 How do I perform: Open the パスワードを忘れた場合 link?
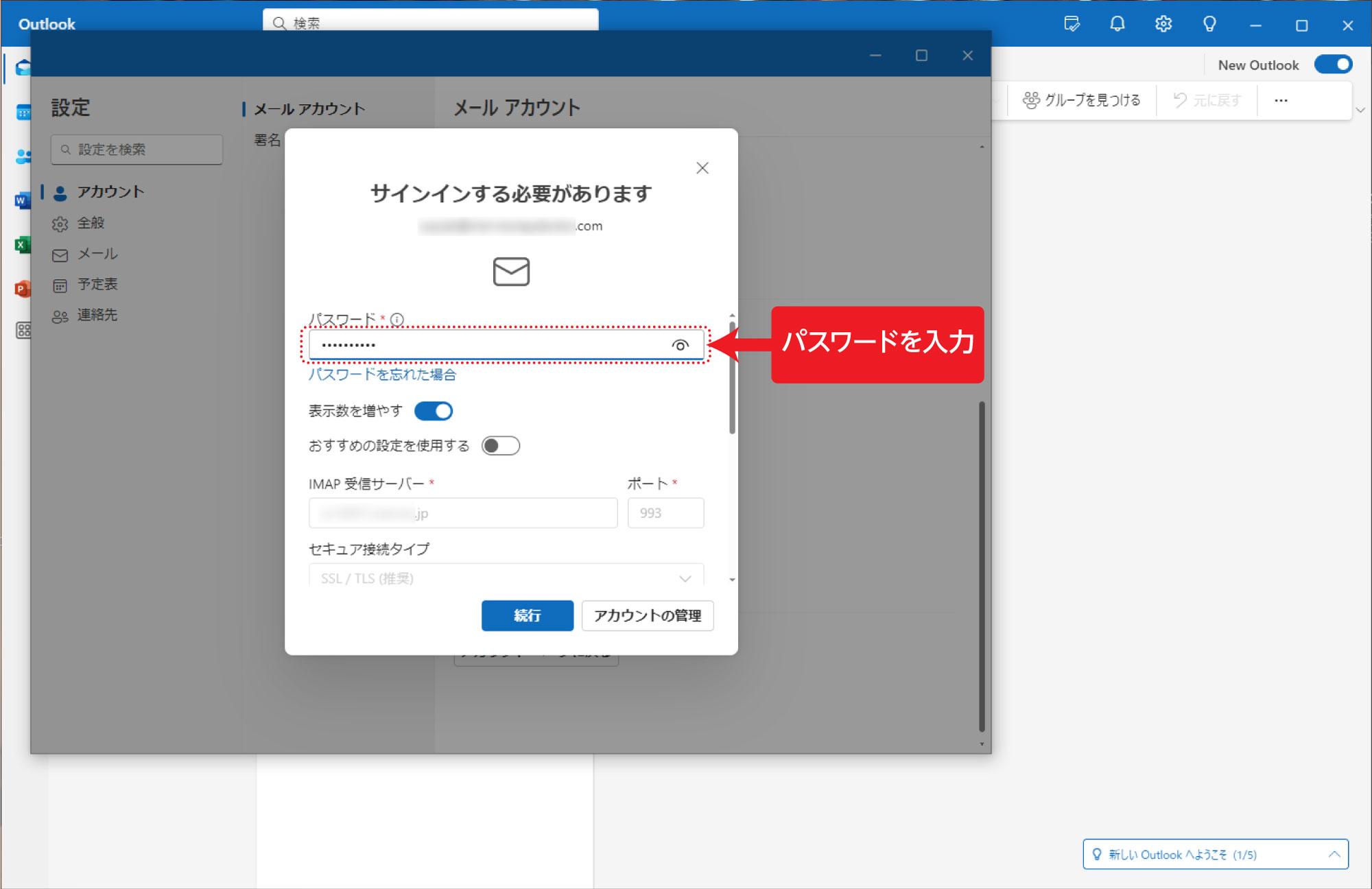click(x=383, y=375)
